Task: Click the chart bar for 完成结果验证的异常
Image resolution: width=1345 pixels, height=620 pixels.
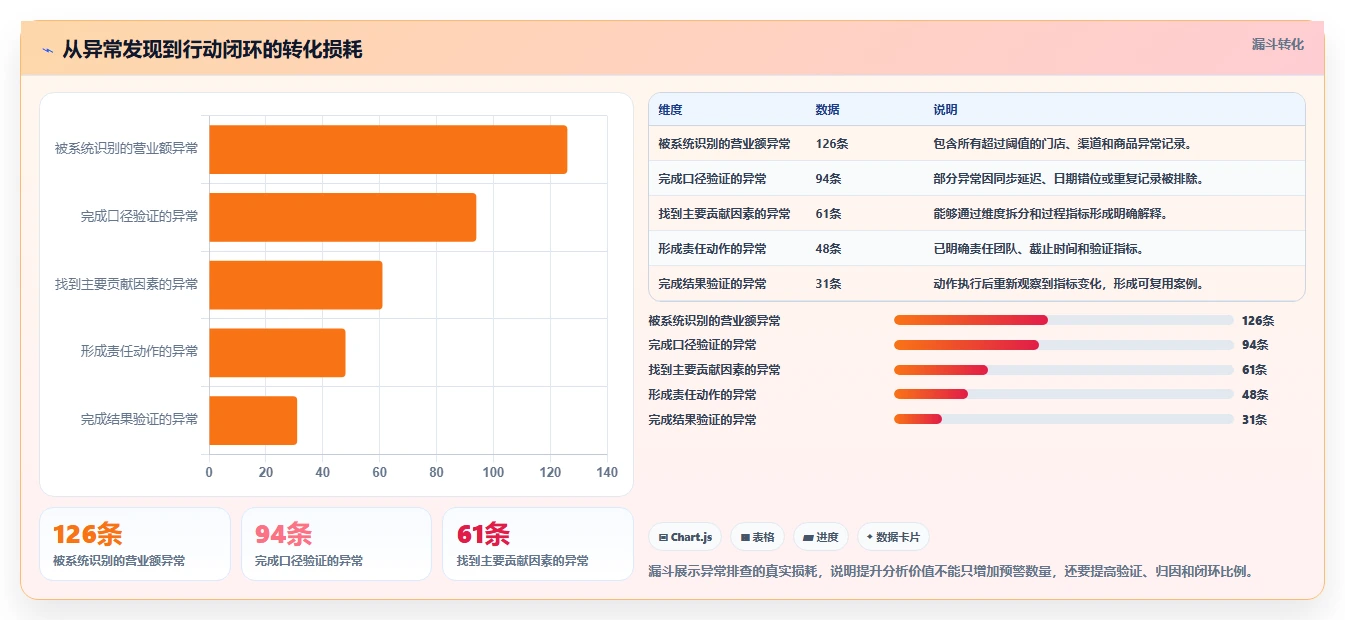Action: 253,420
